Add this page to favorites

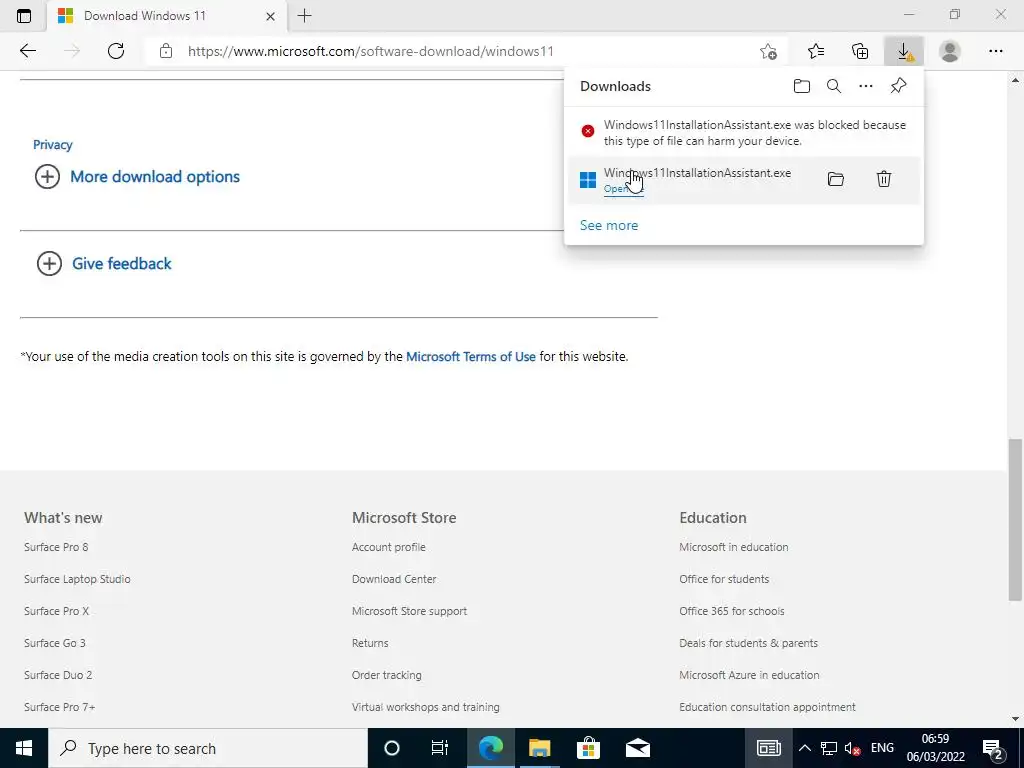click(769, 51)
